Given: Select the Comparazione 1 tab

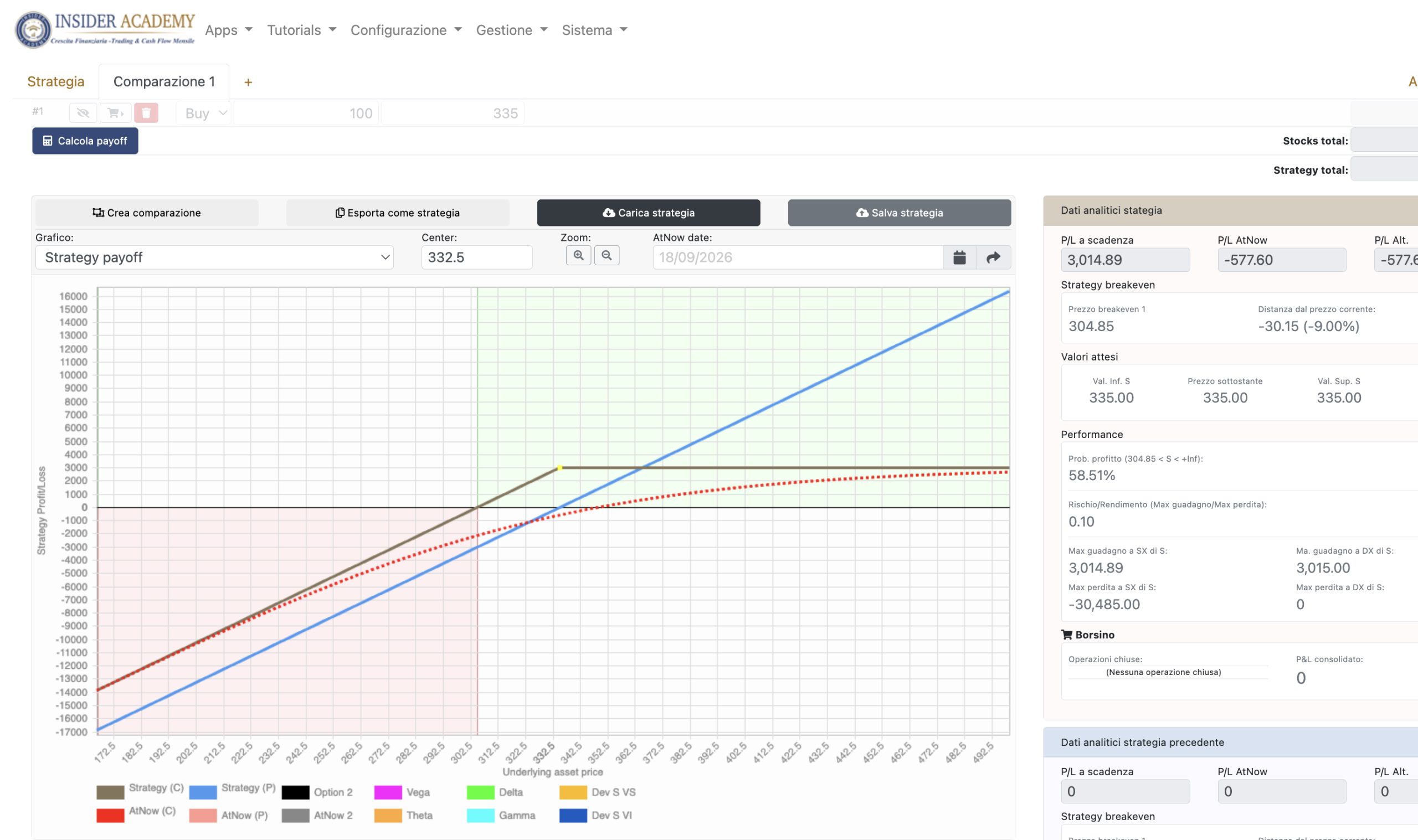Looking at the screenshot, I should (164, 81).
